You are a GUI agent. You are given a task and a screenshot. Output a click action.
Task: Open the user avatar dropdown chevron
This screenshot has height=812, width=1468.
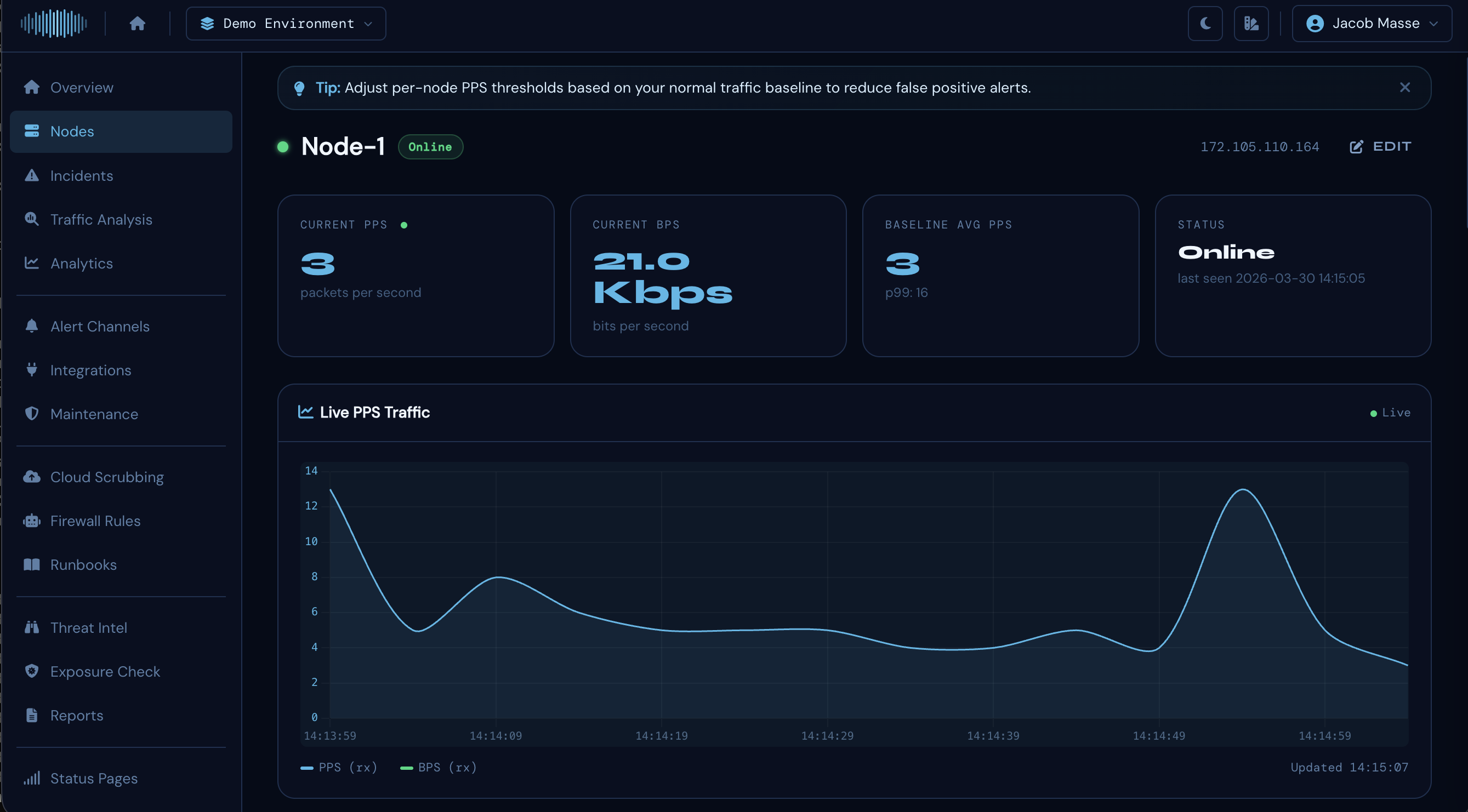1435,24
